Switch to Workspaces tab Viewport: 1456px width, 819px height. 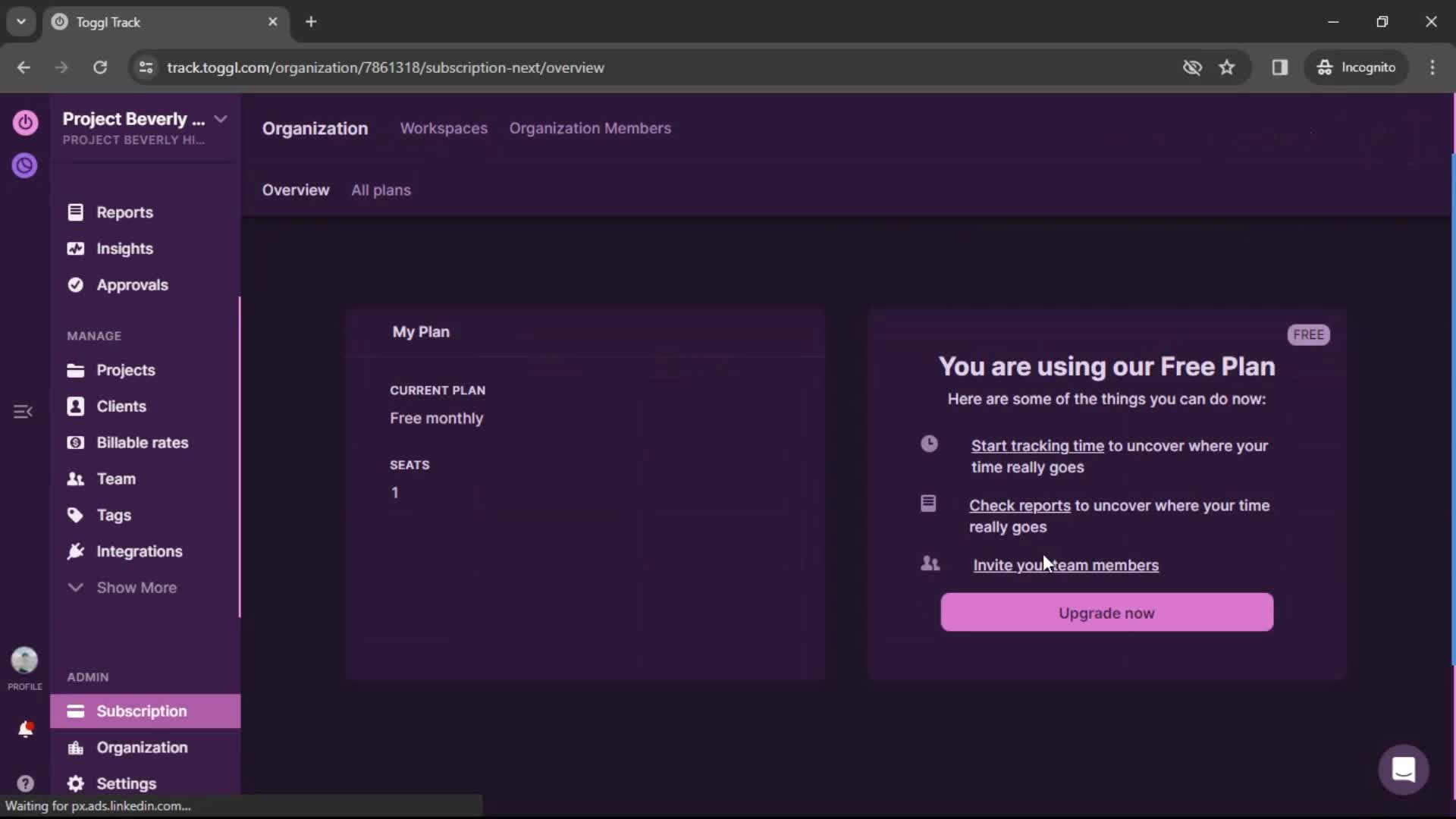click(444, 128)
